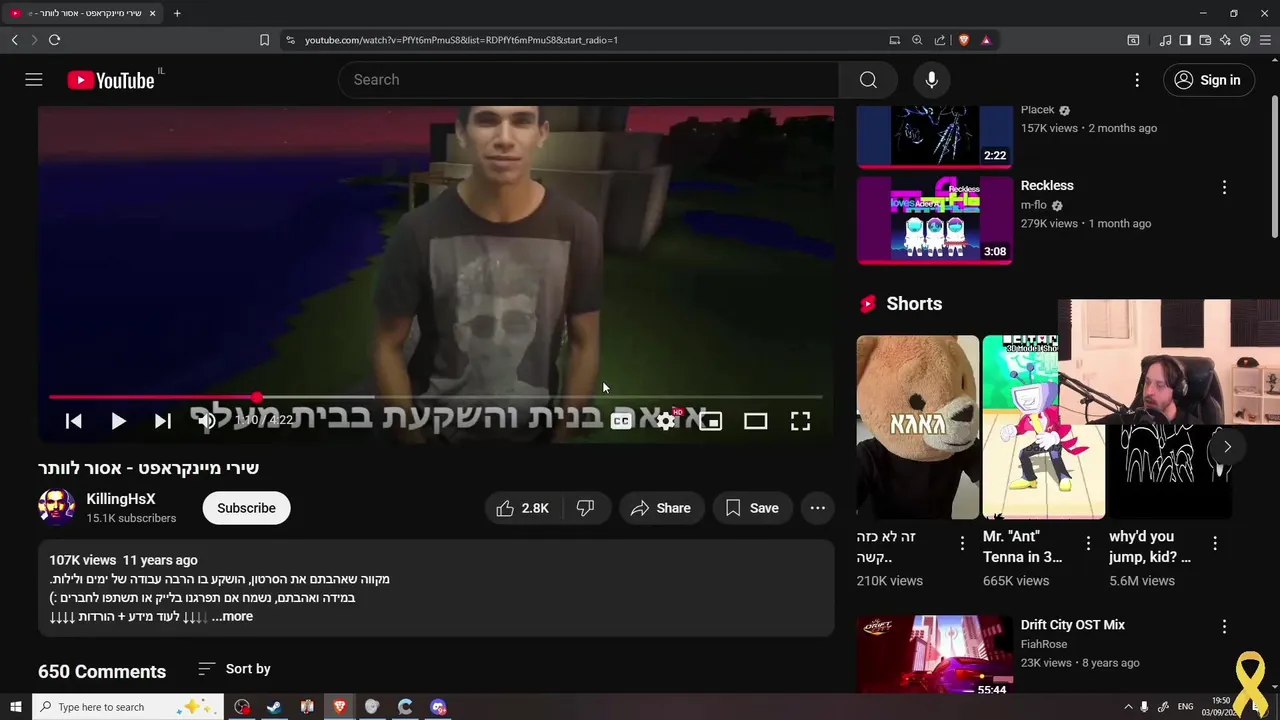The height and width of the screenshot is (720, 1280).
Task: Open Brave Wallet icon
Action: click(x=1205, y=40)
